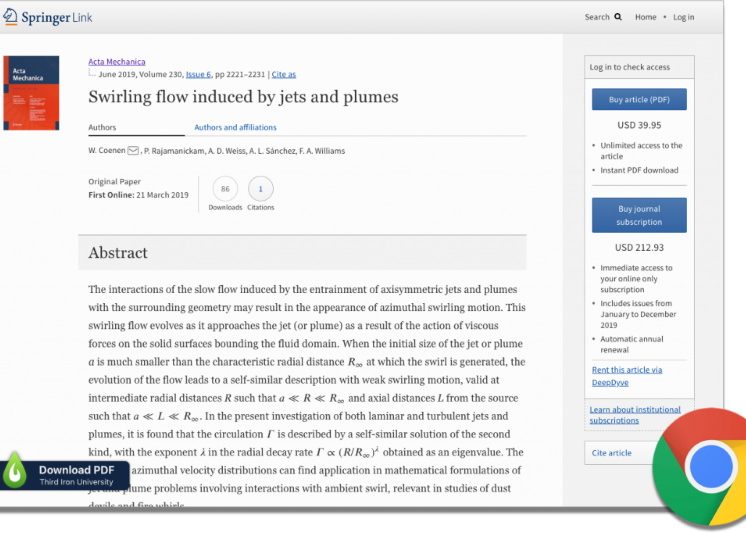This screenshot has width=746, height=533.
Task: Click author name W. Coenen
Action: 107,151
